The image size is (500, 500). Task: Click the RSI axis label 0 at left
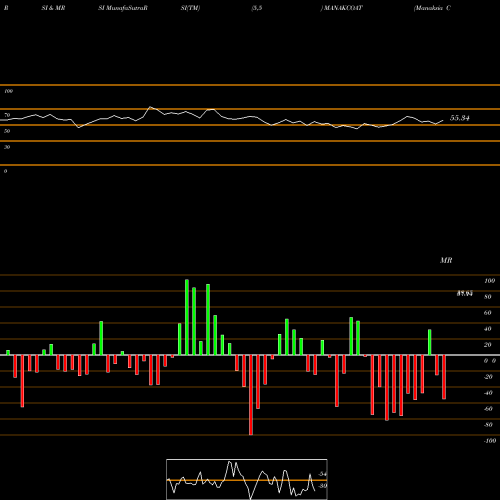tap(5, 171)
